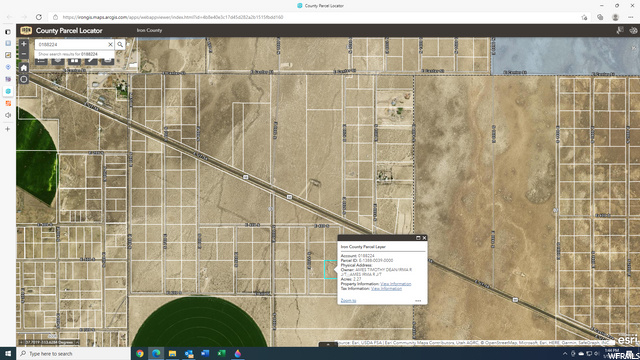The width and height of the screenshot is (640, 360).
Task: Open Google Chrome from taskbar
Action: [x=140, y=353]
